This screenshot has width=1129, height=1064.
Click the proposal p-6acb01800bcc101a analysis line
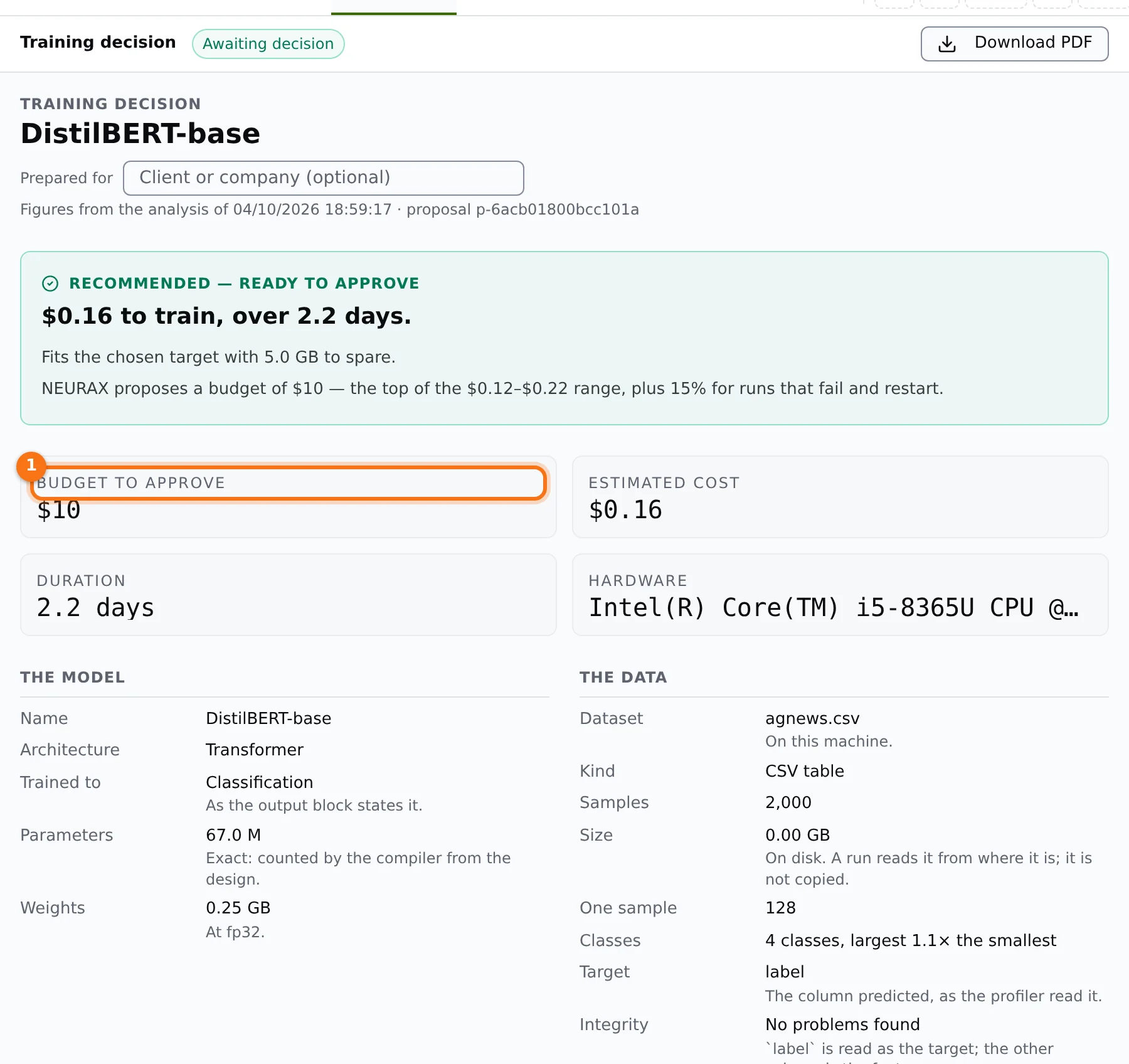pos(329,210)
